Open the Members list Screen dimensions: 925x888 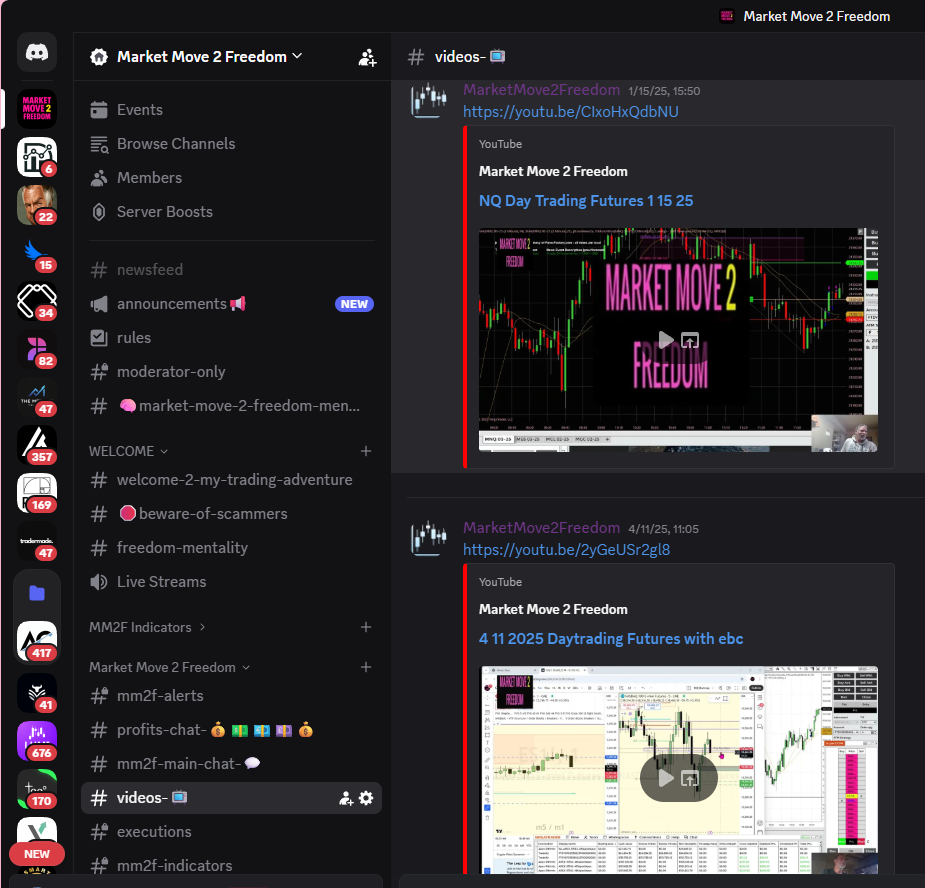231,178
